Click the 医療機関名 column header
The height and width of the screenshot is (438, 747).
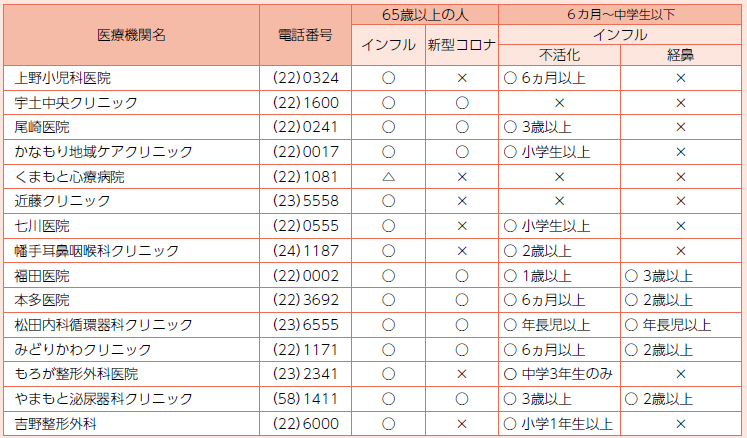[x=131, y=35]
